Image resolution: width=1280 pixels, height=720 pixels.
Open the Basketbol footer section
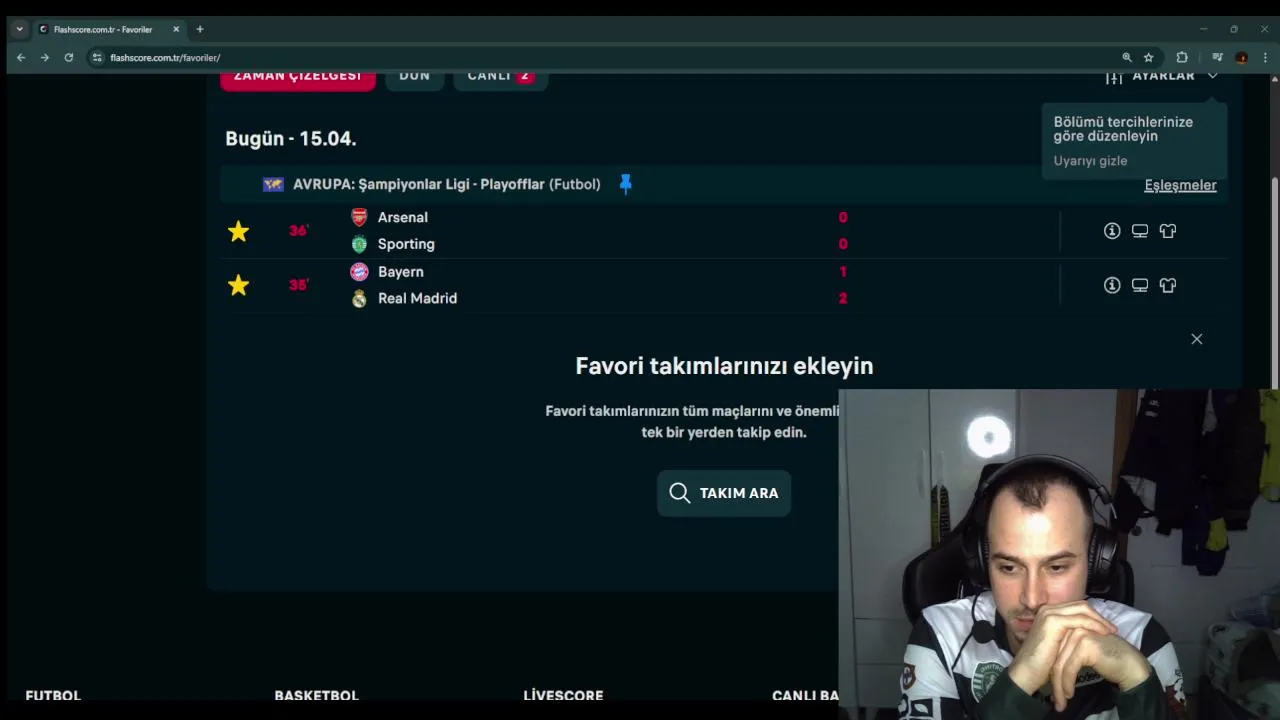(x=316, y=695)
